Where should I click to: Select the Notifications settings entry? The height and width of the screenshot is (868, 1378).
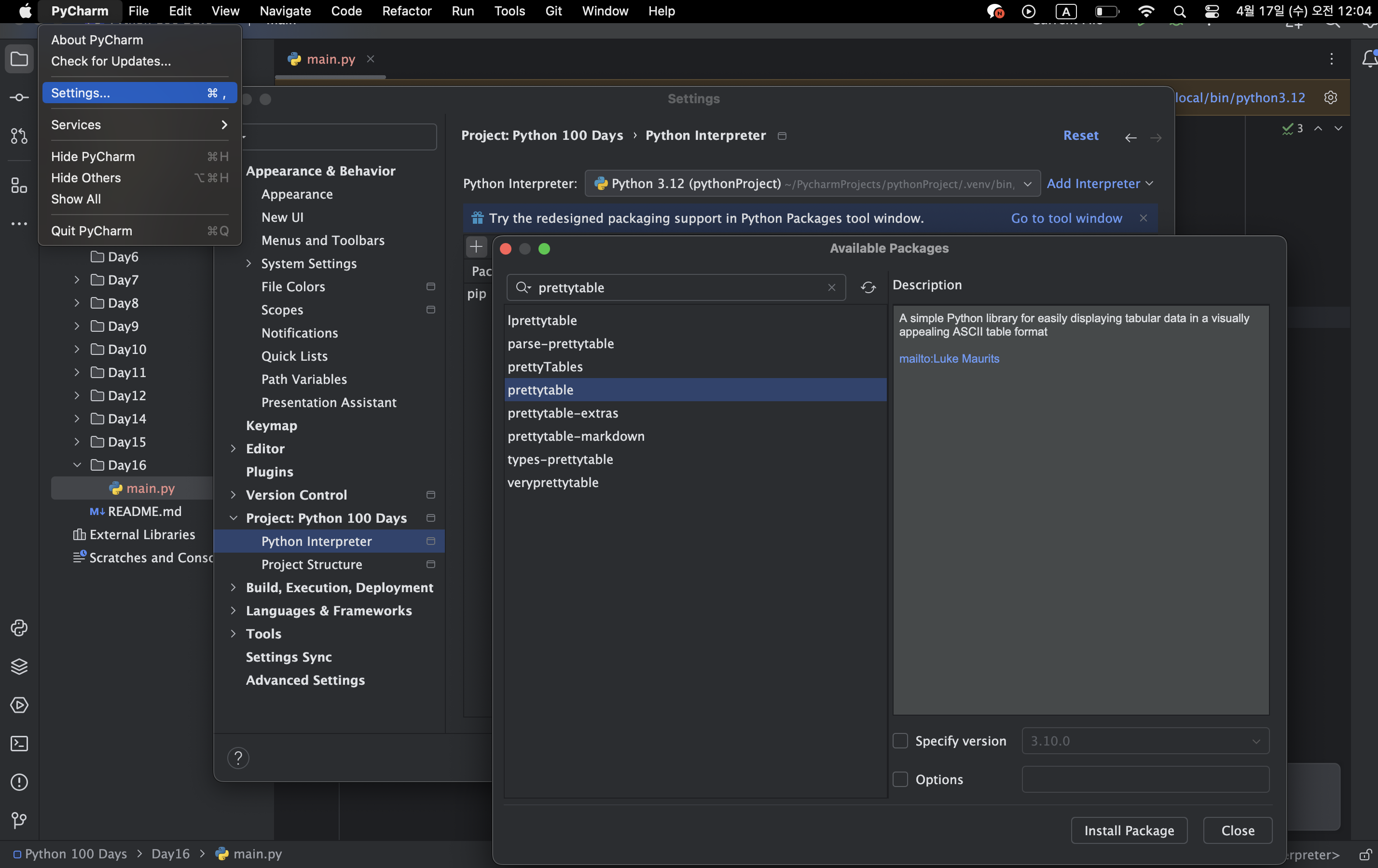pos(299,333)
